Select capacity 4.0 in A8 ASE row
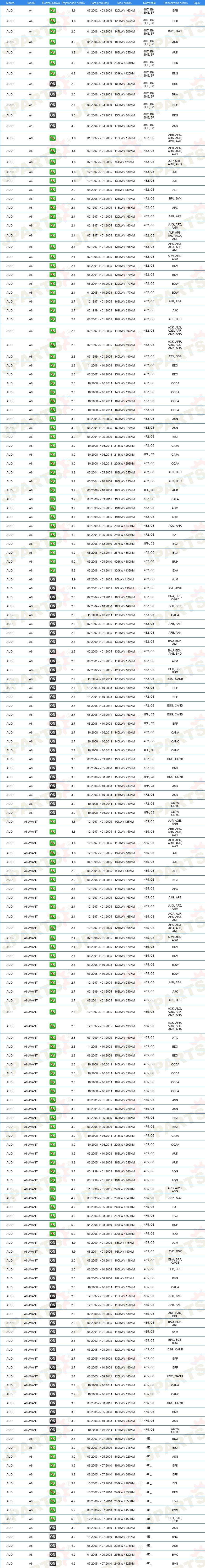The image size is (205, 1568). 74,1546
